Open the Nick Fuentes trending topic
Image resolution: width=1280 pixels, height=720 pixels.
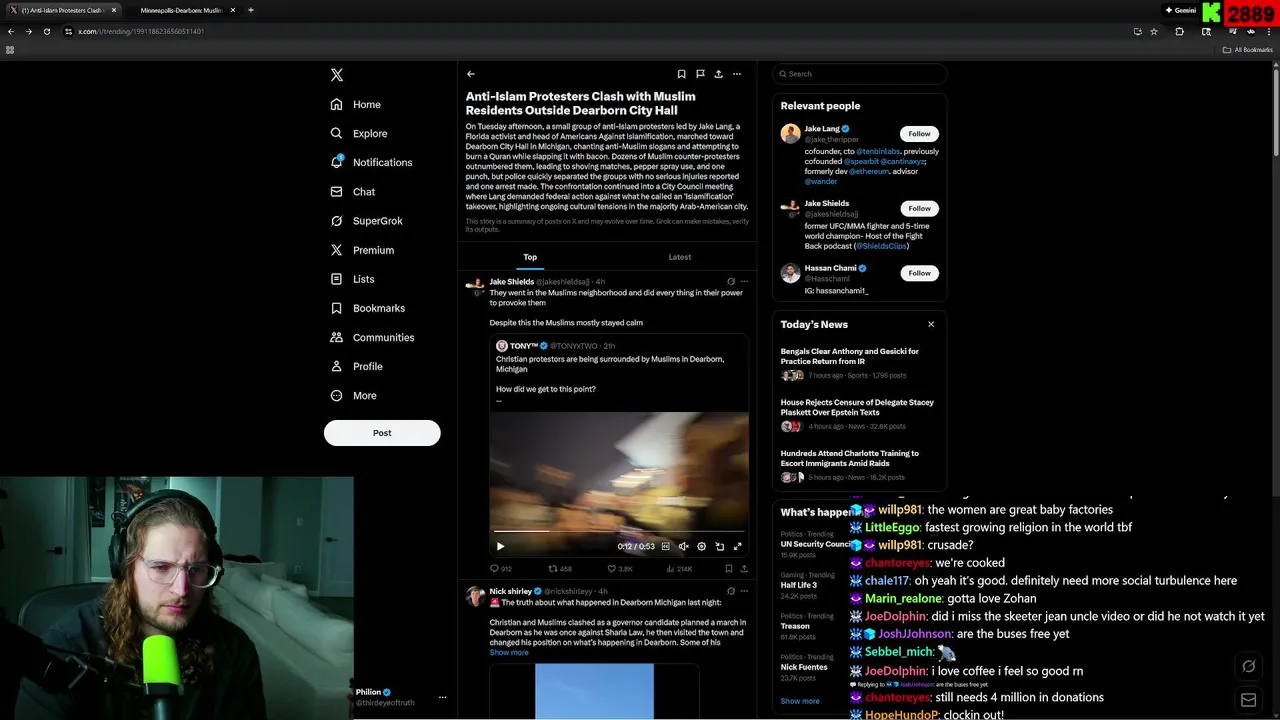[x=806, y=665]
